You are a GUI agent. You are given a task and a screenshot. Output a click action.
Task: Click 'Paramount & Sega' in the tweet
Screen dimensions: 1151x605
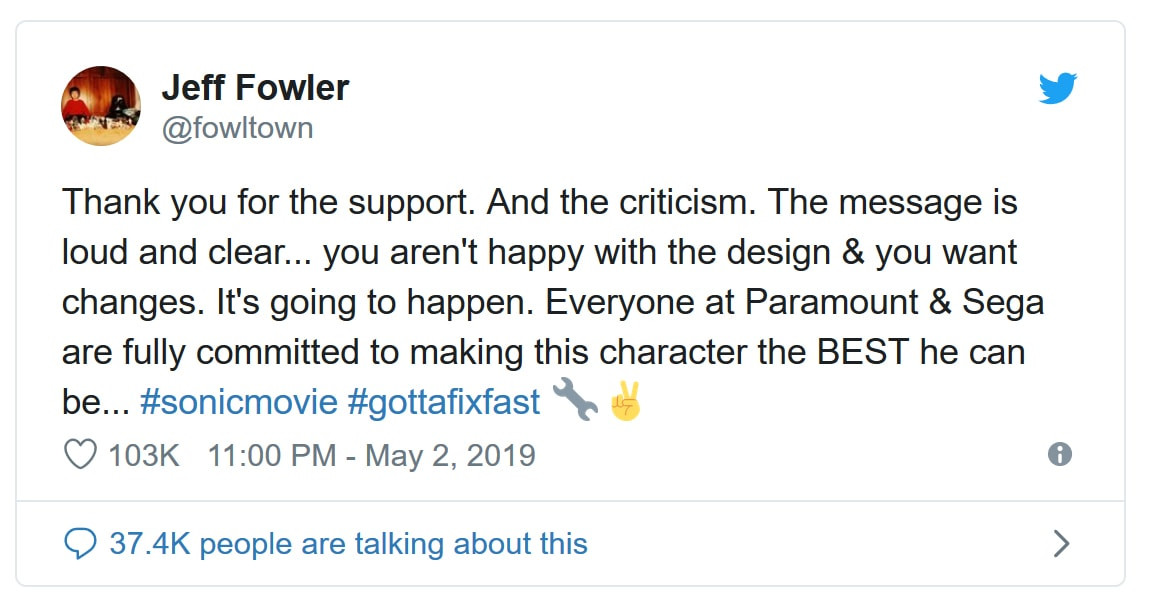(894, 302)
